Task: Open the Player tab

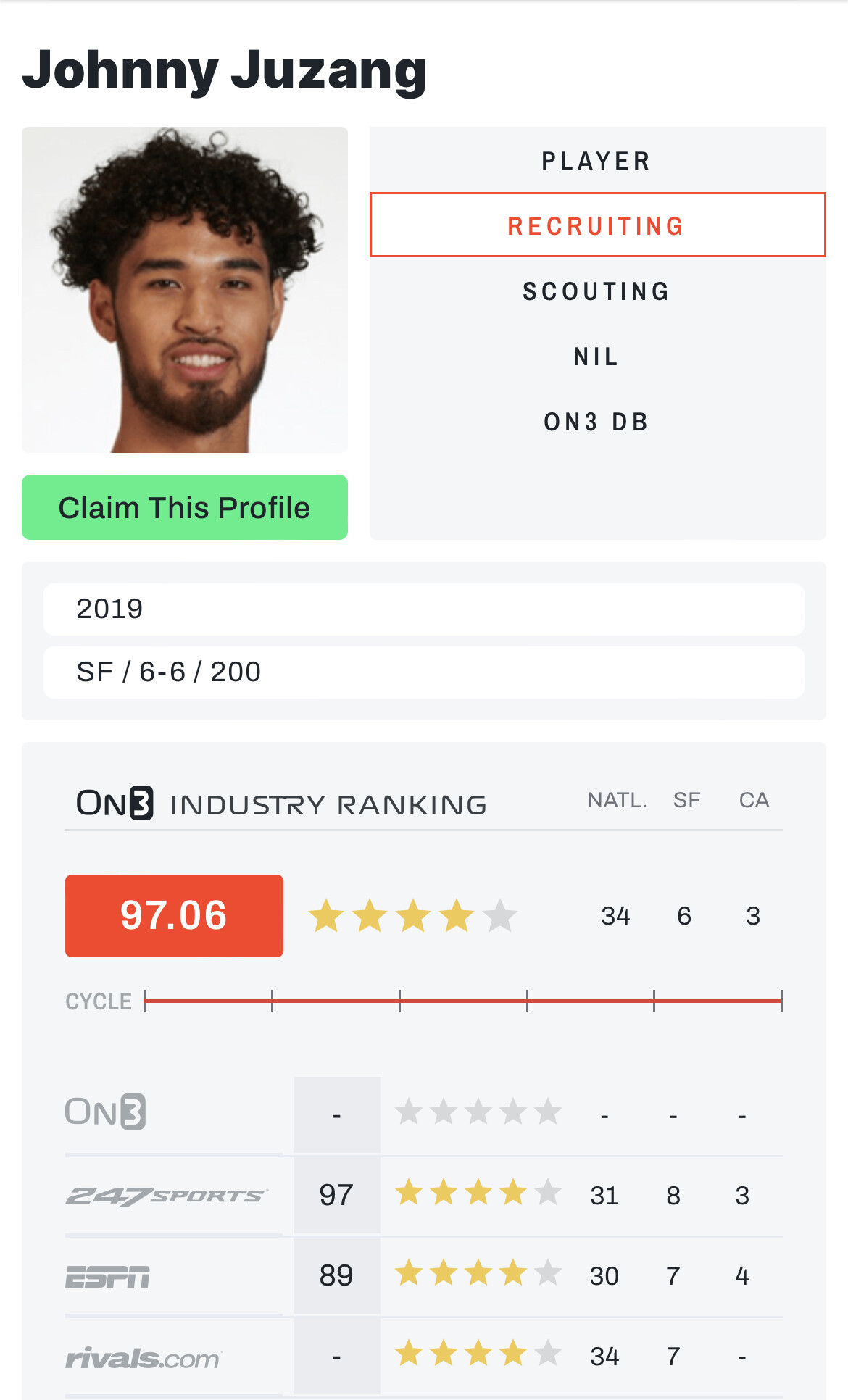Action: (x=597, y=161)
